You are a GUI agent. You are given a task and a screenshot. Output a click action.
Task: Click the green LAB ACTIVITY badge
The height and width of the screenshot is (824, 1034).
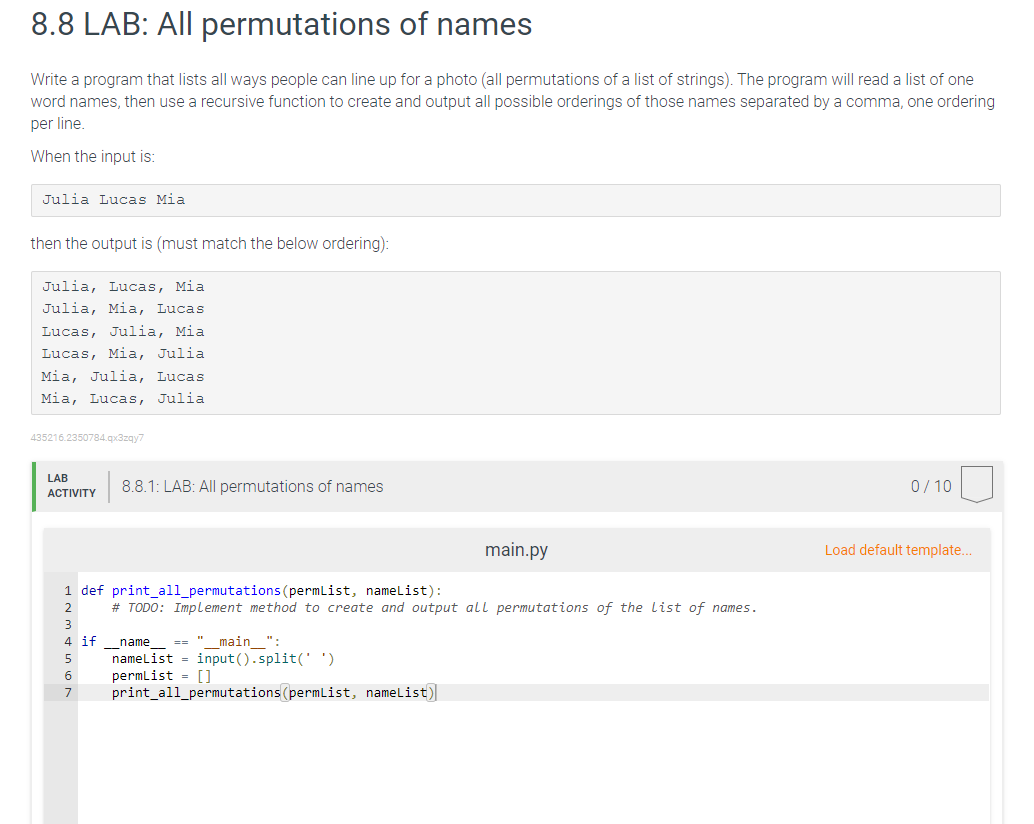coord(71,484)
